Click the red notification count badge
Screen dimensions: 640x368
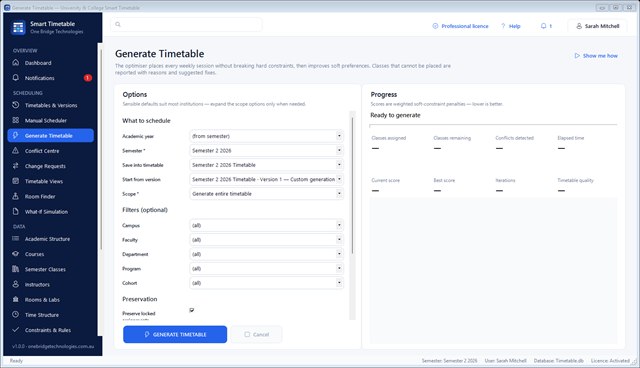pyautogui.click(x=87, y=78)
